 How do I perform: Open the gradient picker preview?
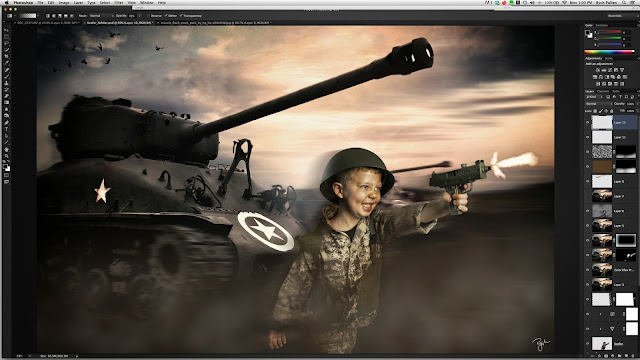click(28, 16)
